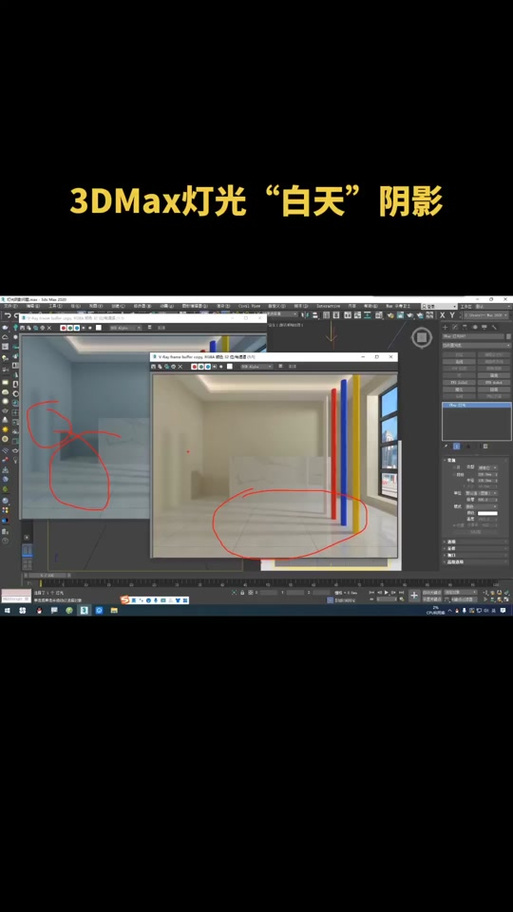
Task: Click the 自动关键点 Auto Key button
Action: (x=432, y=592)
